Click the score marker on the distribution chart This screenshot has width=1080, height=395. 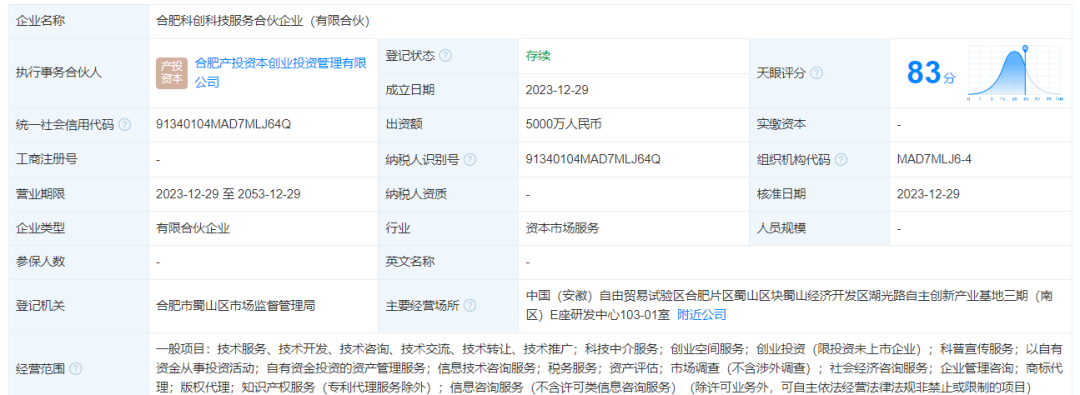point(1025,48)
